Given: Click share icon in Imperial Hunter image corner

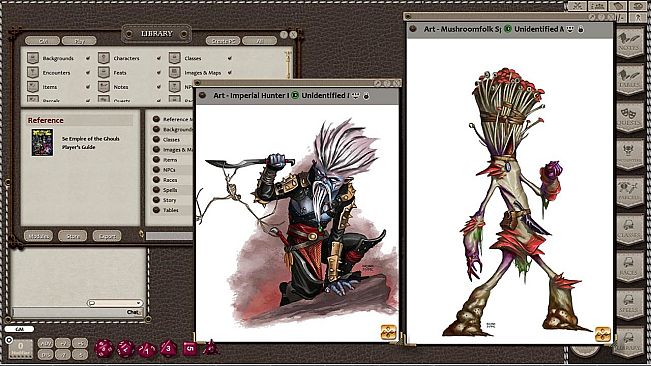Looking at the screenshot, I should point(389,332).
